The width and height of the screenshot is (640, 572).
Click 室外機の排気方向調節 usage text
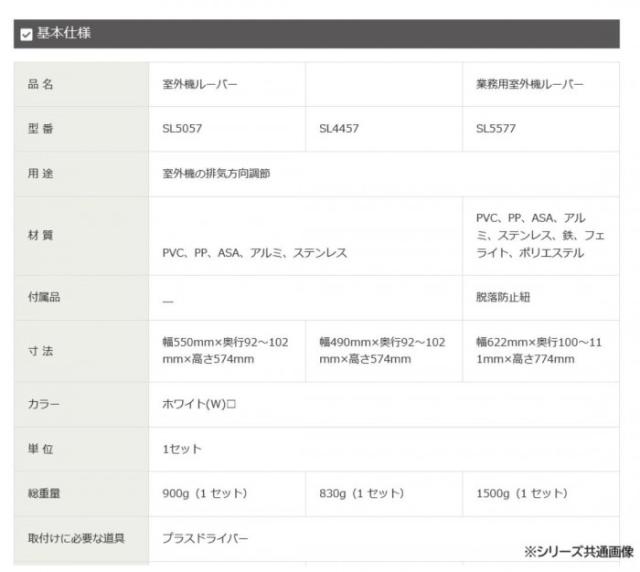pos(216,173)
